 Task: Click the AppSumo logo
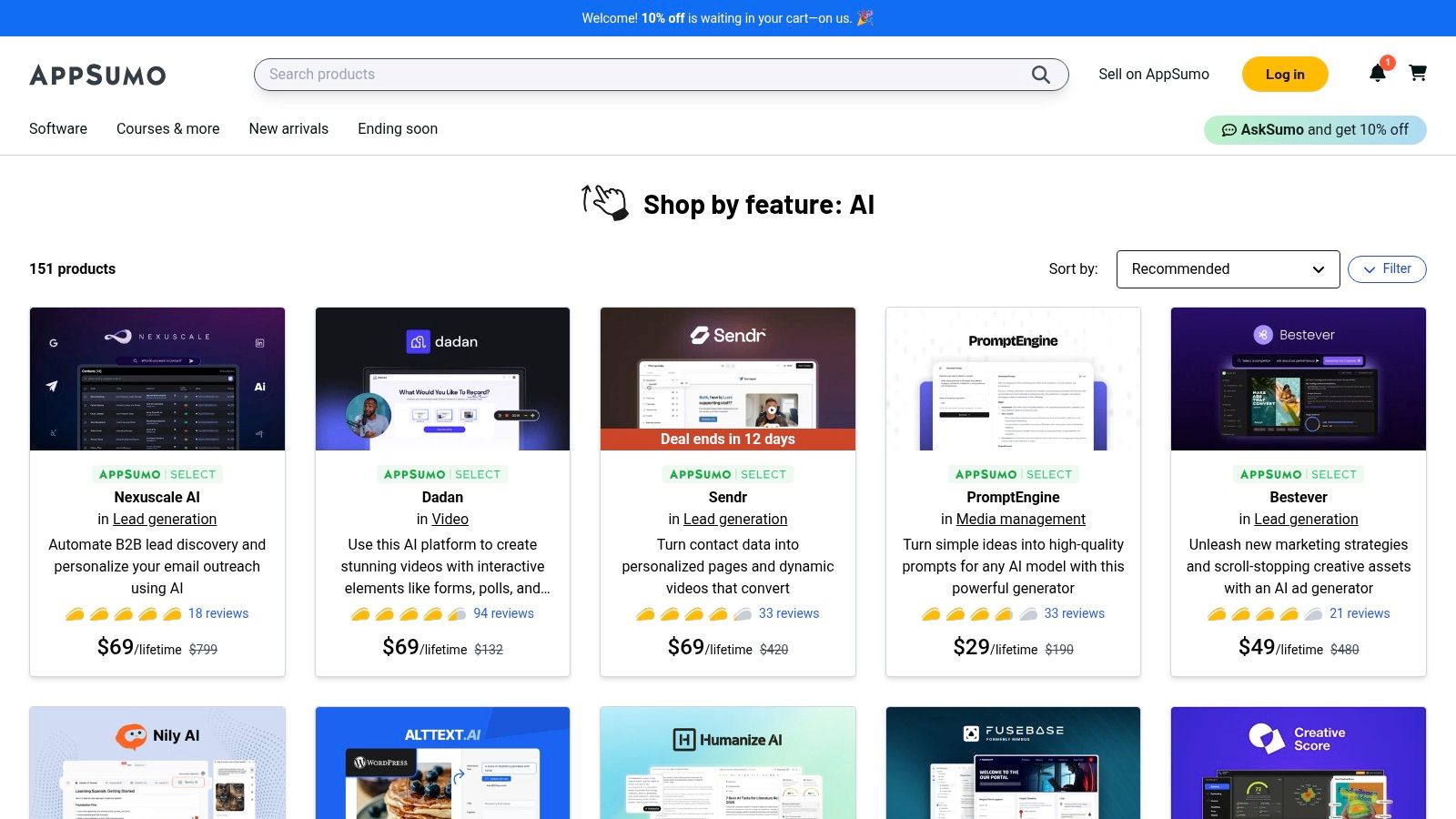(97, 76)
